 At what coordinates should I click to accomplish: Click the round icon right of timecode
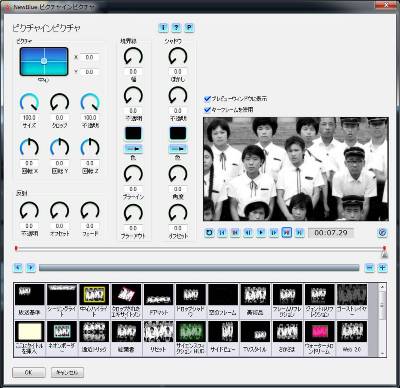click(382, 232)
